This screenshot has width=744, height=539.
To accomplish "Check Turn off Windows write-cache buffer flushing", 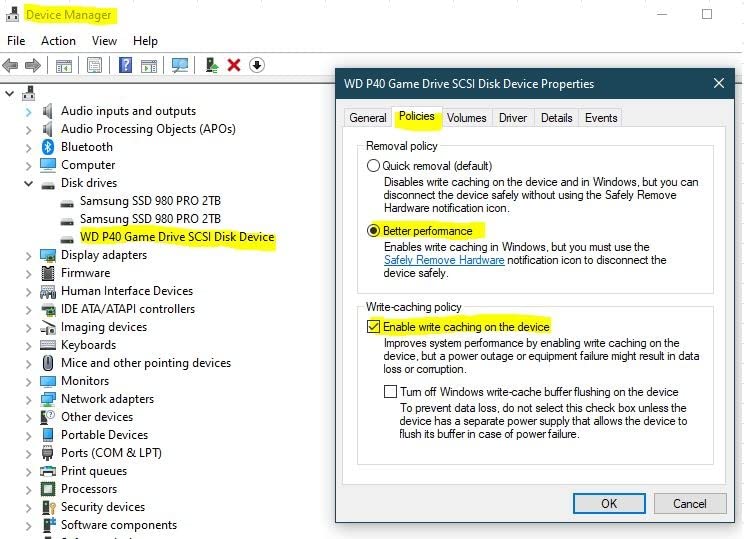I will 390,391.
